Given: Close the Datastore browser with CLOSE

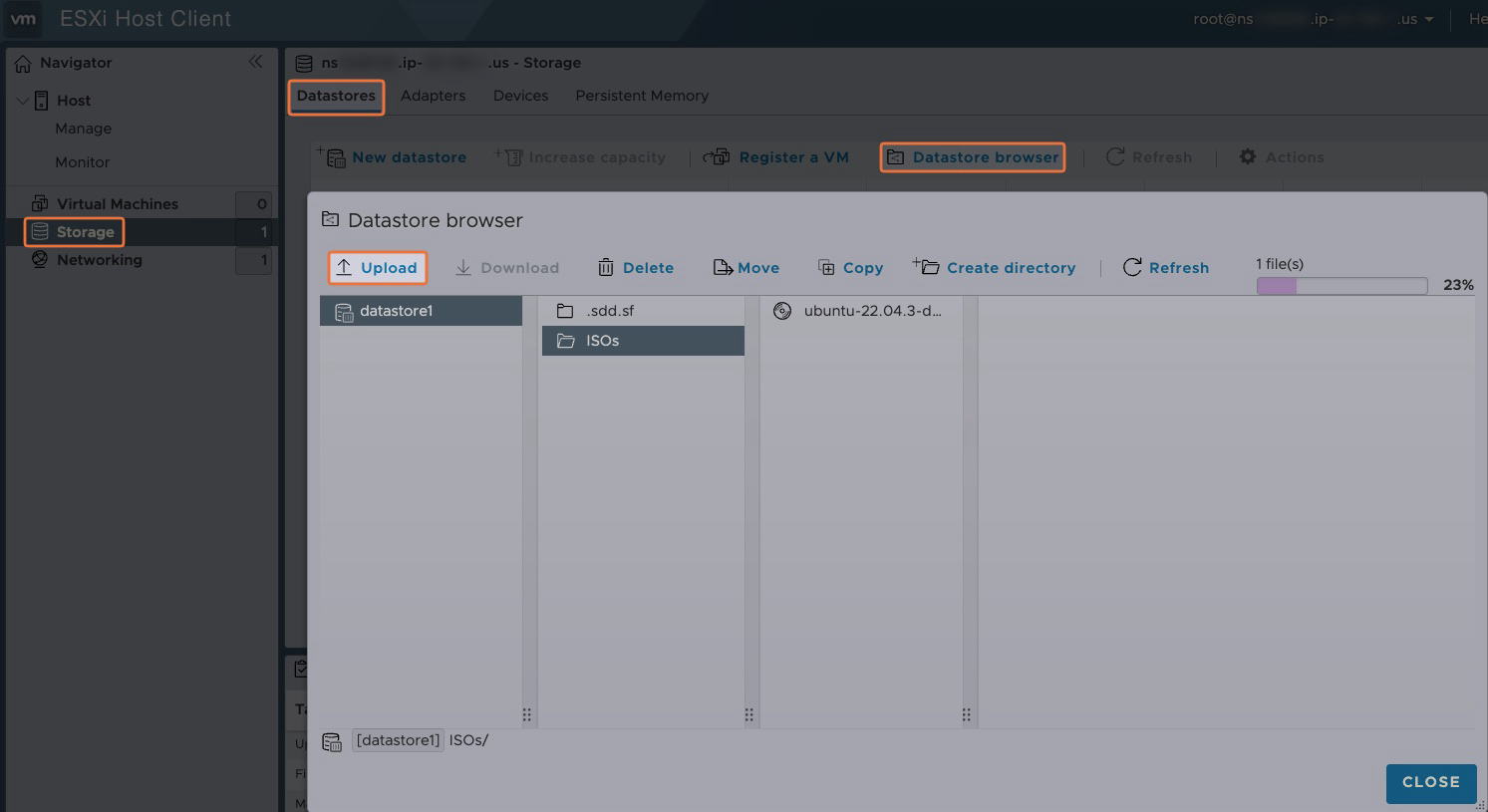Looking at the screenshot, I should pyautogui.click(x=1431, y=783).
